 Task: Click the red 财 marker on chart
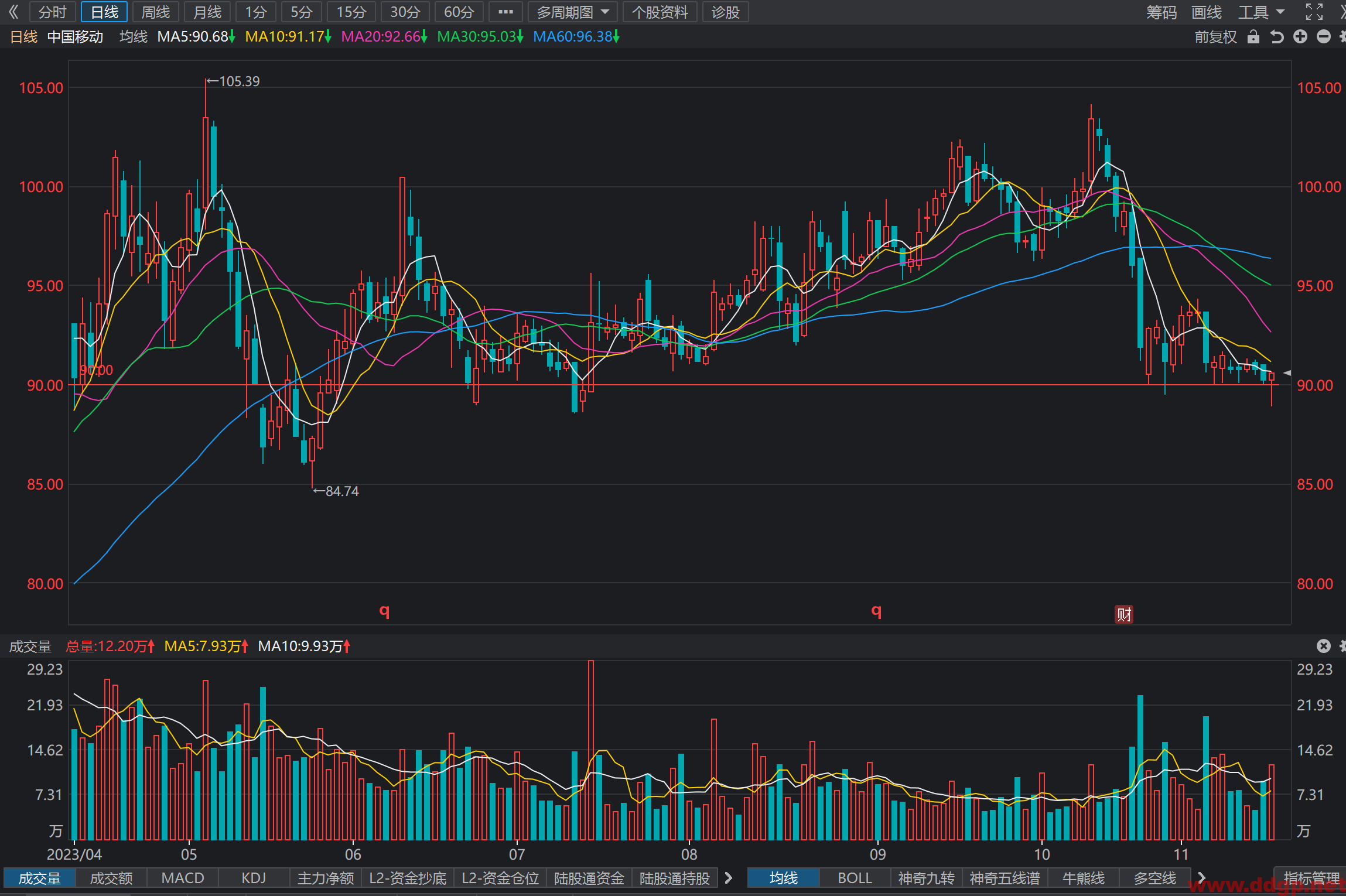[x=1123, y=614]
